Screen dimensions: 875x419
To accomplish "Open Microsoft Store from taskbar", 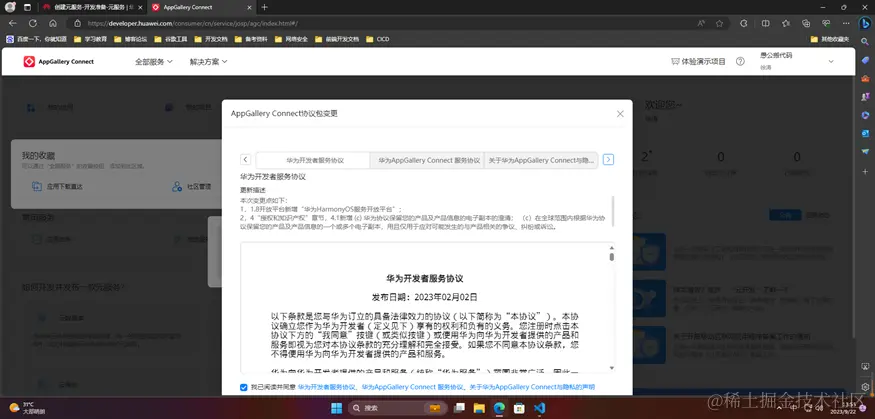I will click(519, 408).
